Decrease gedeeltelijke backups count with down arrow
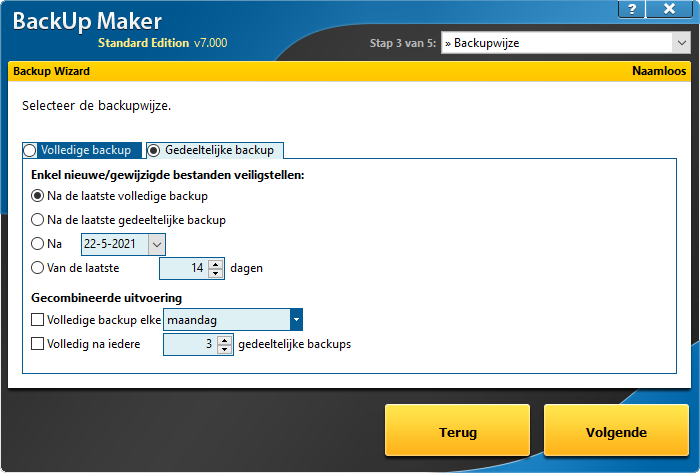 point(225,349)
